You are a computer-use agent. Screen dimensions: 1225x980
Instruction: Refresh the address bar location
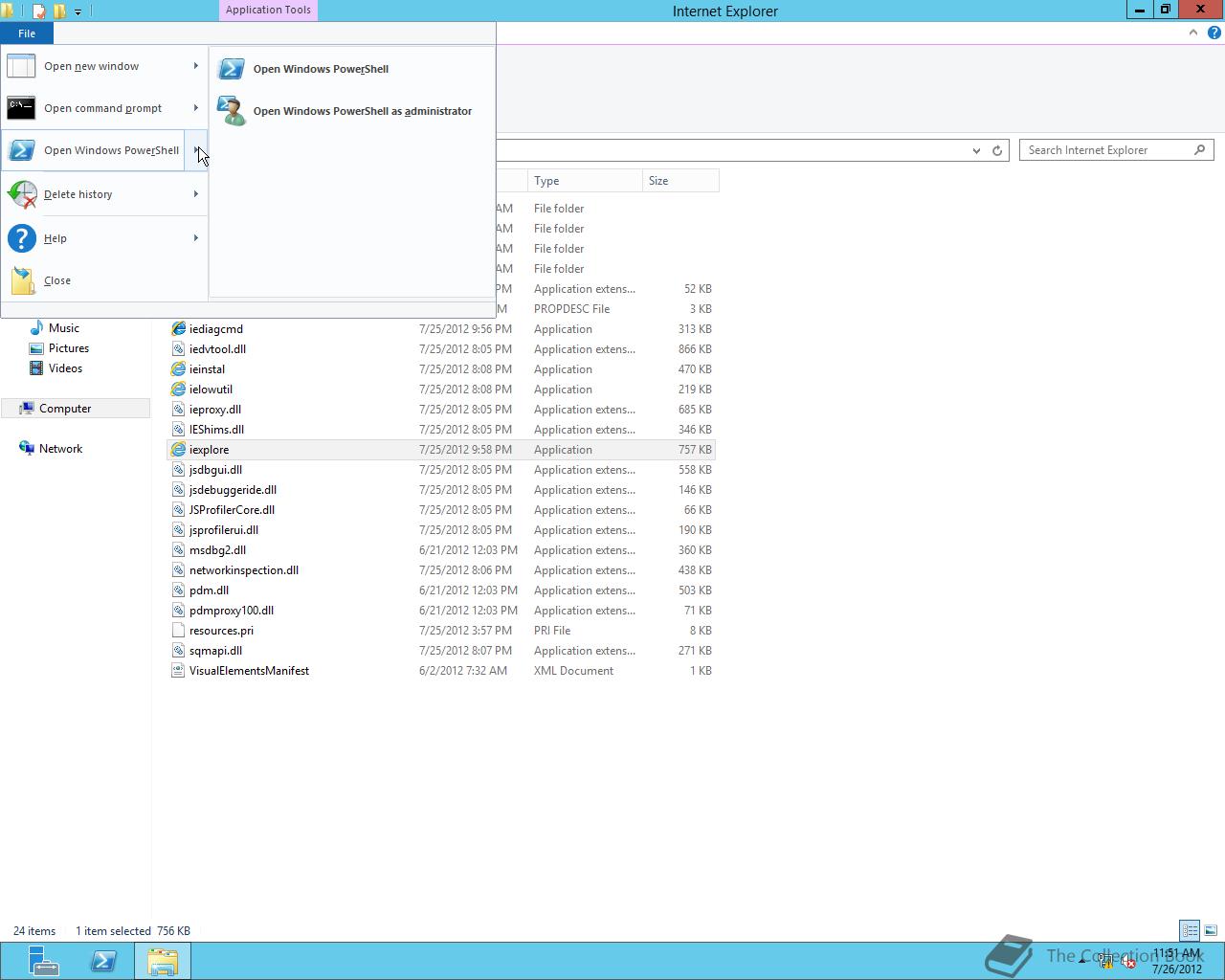[996, 150]
